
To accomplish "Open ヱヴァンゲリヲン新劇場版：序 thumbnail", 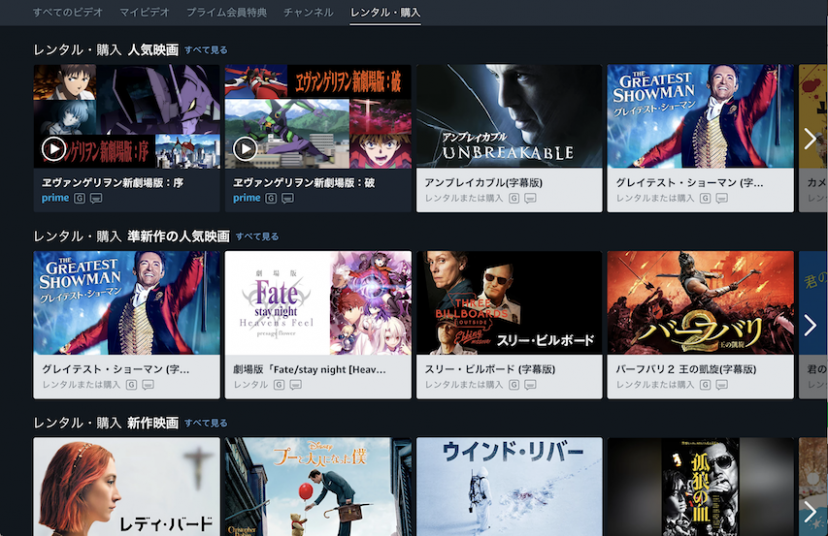I will tap(127, 117).
